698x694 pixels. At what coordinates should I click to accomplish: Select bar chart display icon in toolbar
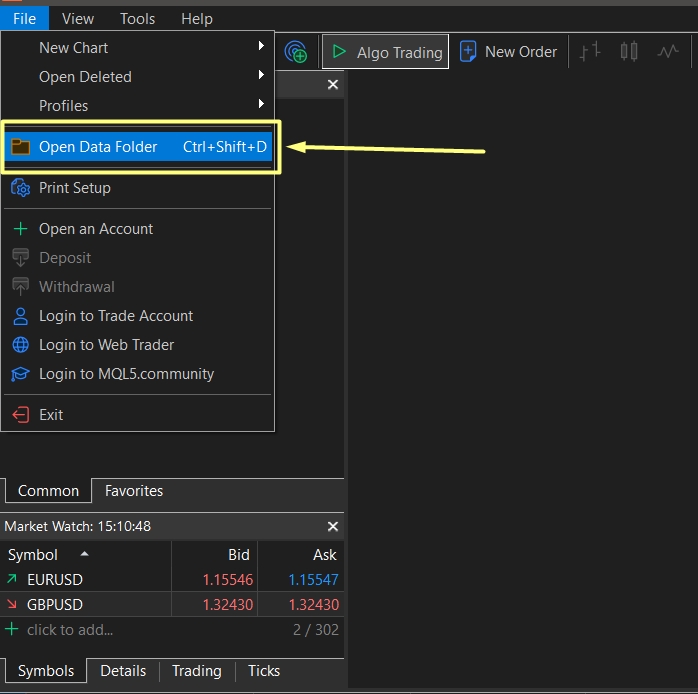point(590,52)
